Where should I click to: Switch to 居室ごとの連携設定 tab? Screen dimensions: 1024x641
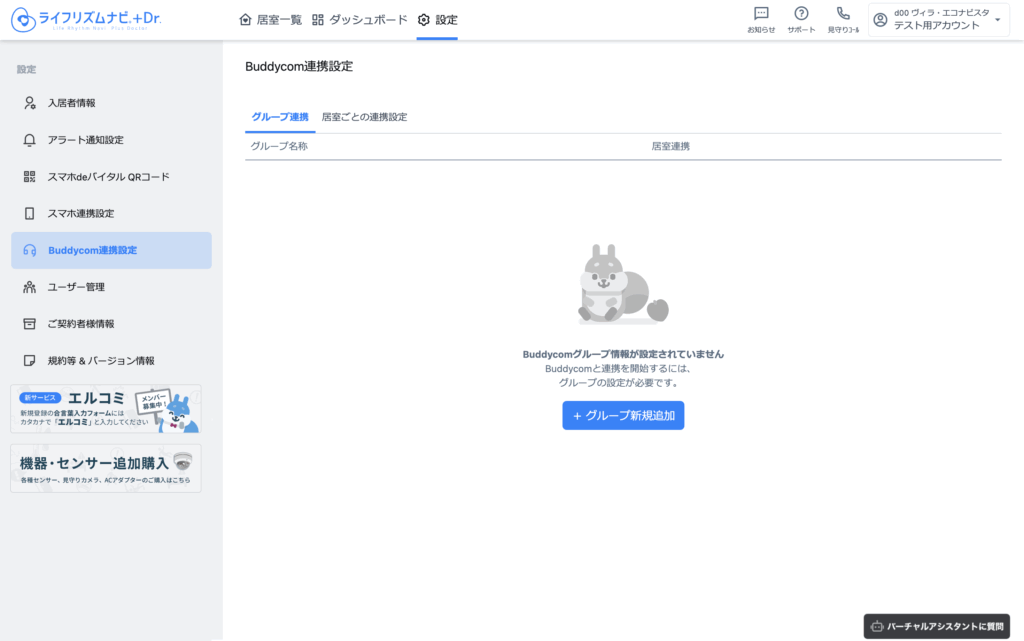(364, 117)
